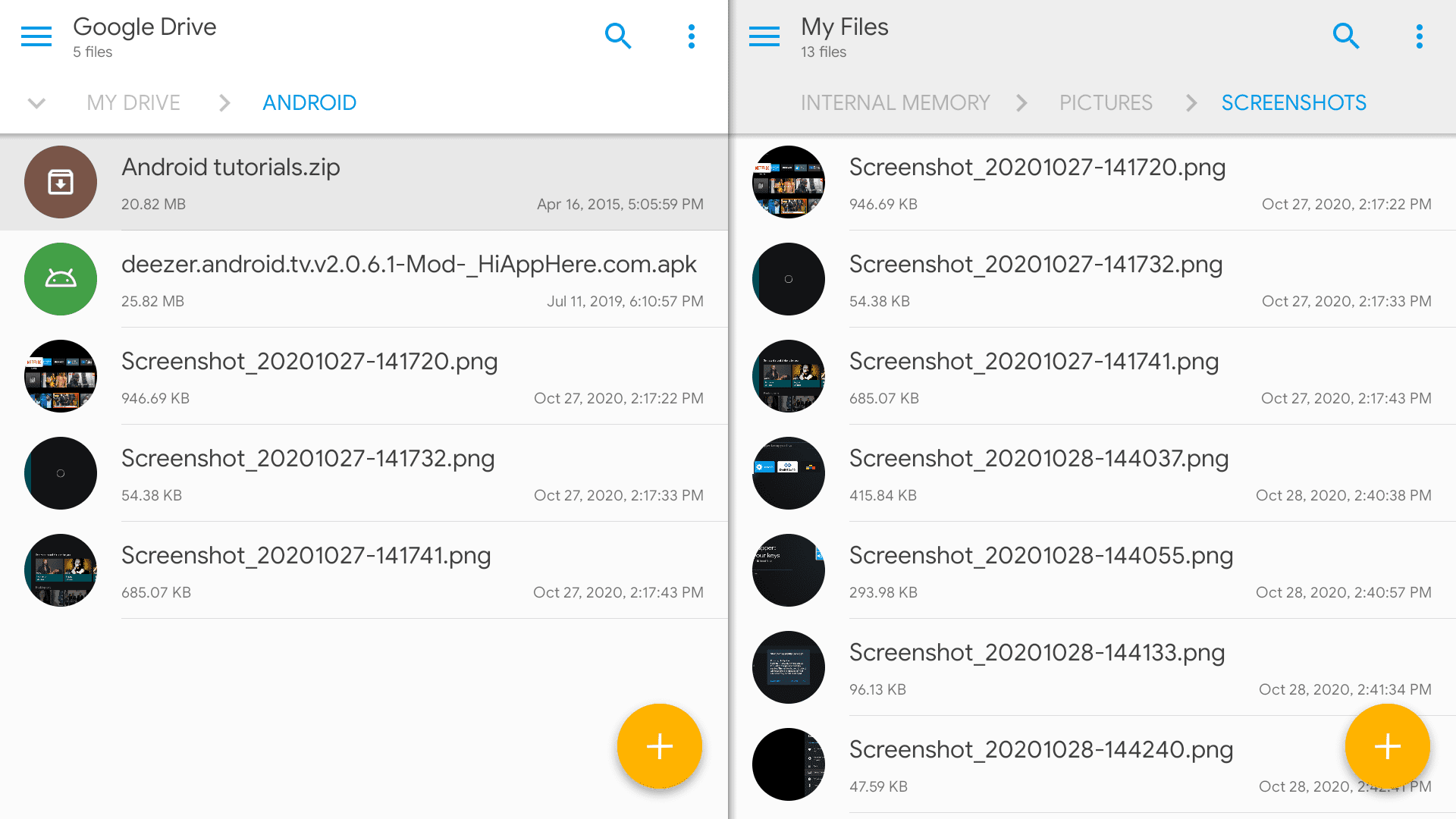
Task: Add new item in My Files pane
Action: coord(1388,746)
